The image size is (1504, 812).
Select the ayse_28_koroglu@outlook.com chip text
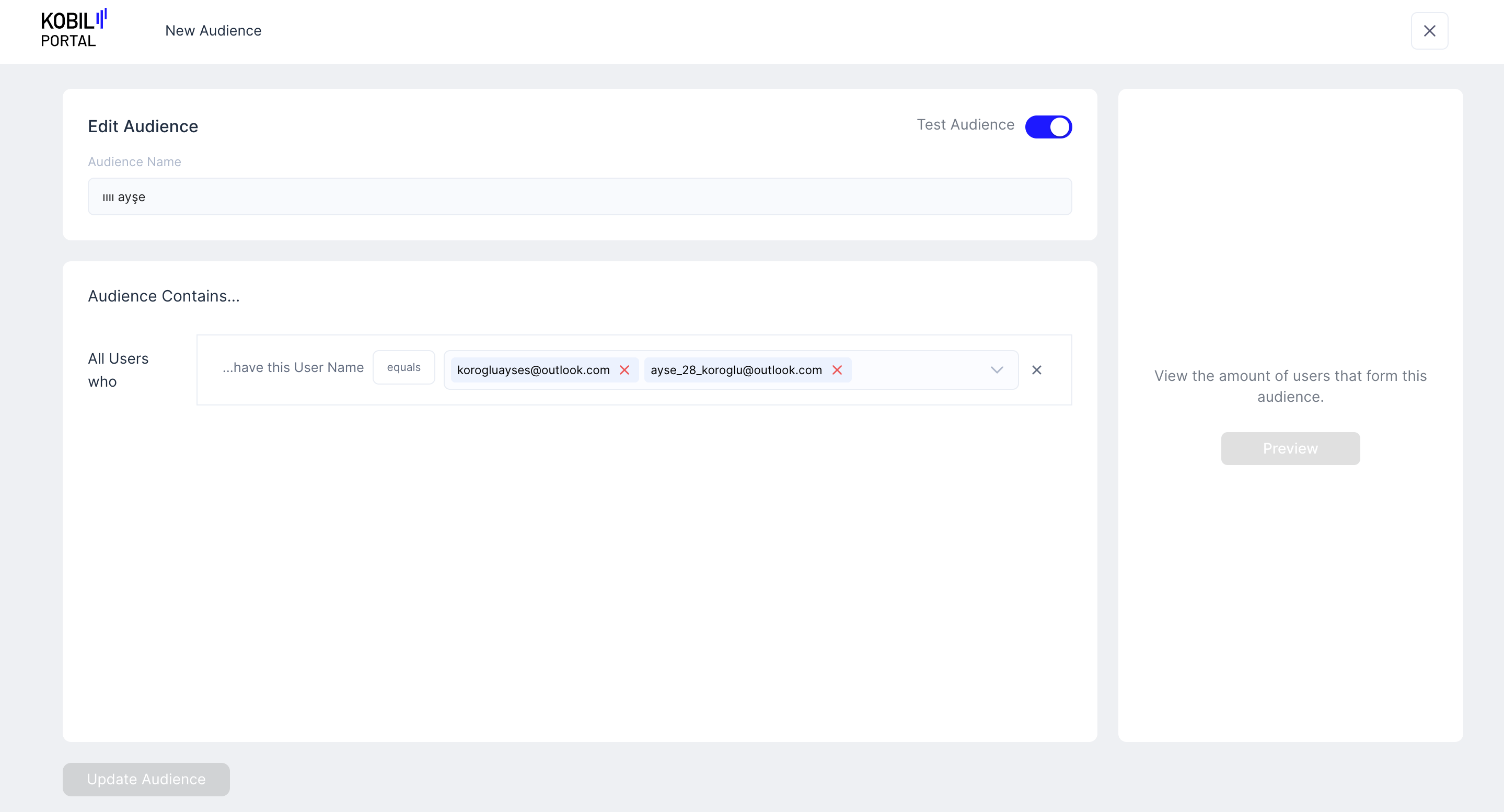736,370
